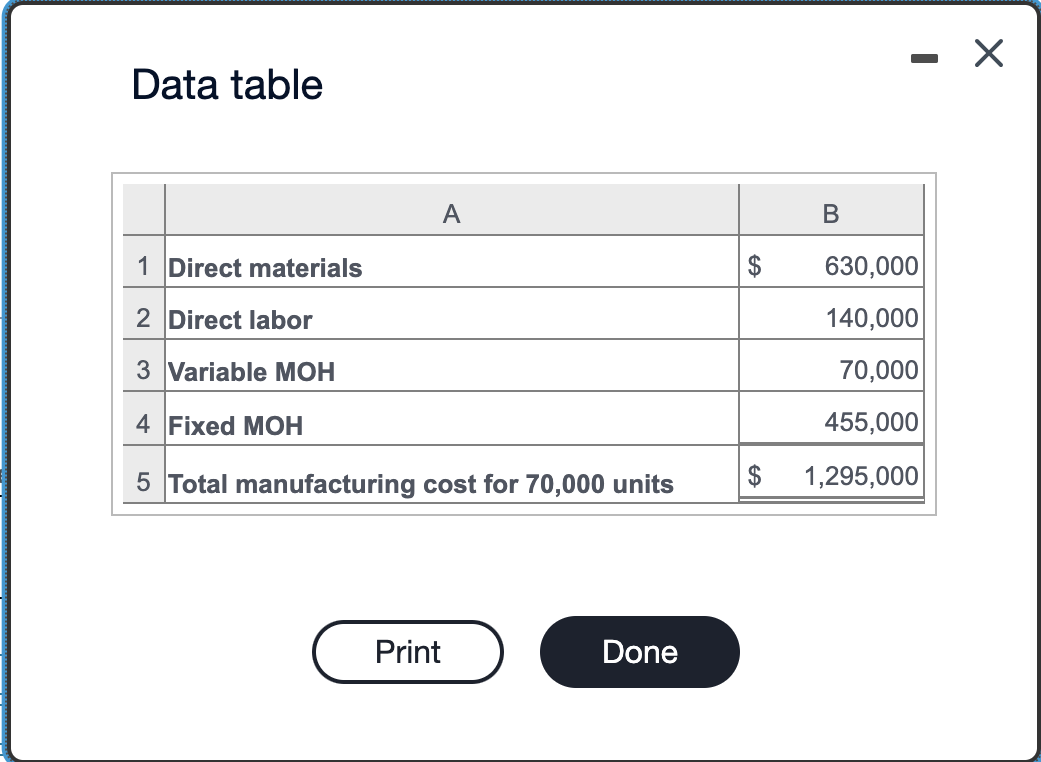Select column header B

pyautogui.click(x=830, y=213)
